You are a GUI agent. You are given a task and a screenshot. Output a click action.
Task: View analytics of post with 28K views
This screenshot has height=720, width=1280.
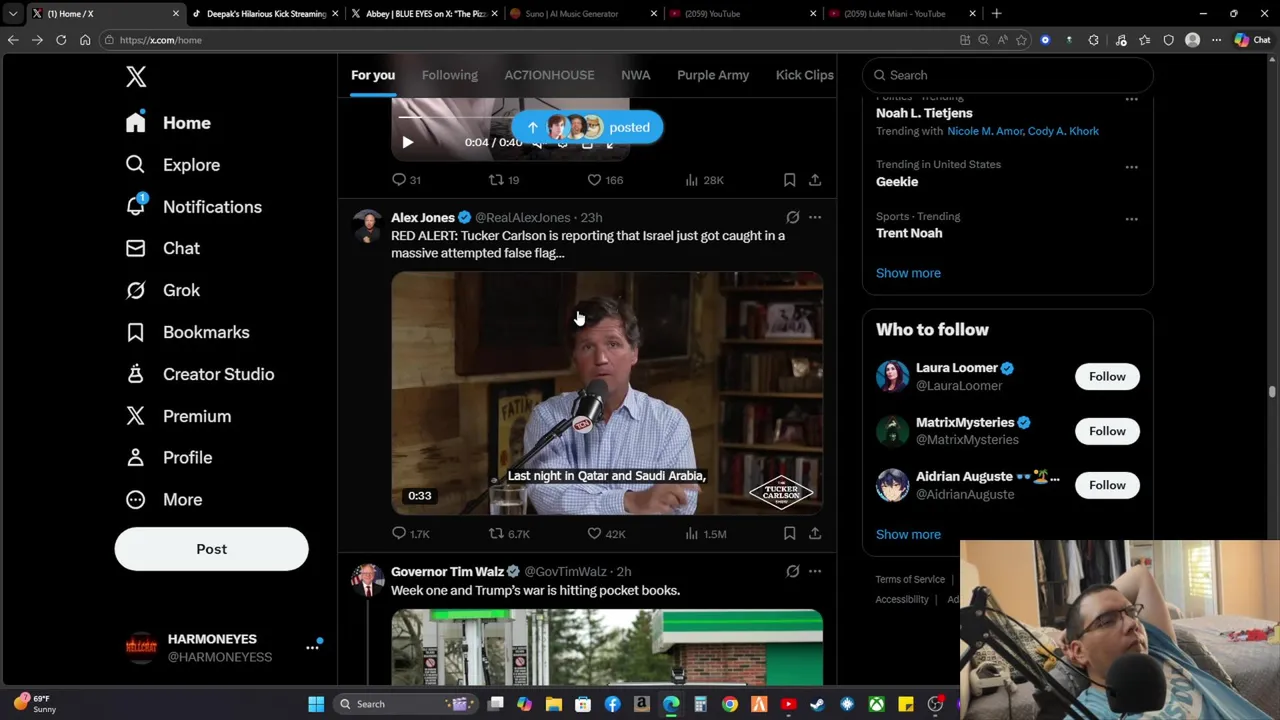(703, 180)
